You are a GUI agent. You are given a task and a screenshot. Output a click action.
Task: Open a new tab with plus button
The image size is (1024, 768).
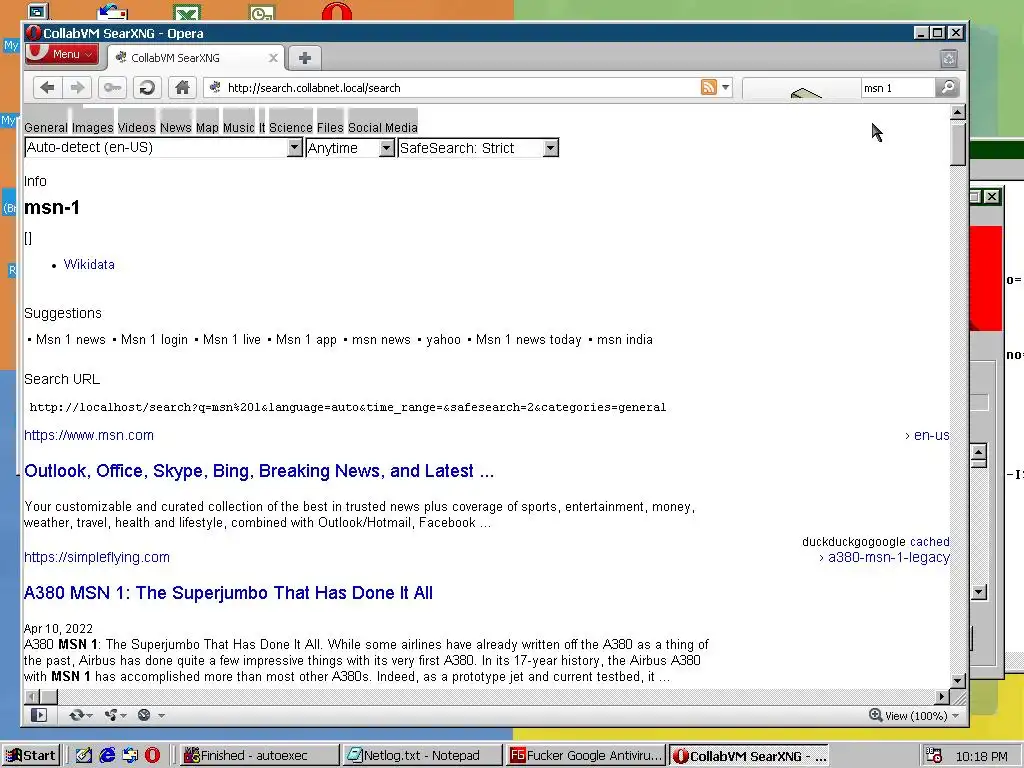click(304, 58)
